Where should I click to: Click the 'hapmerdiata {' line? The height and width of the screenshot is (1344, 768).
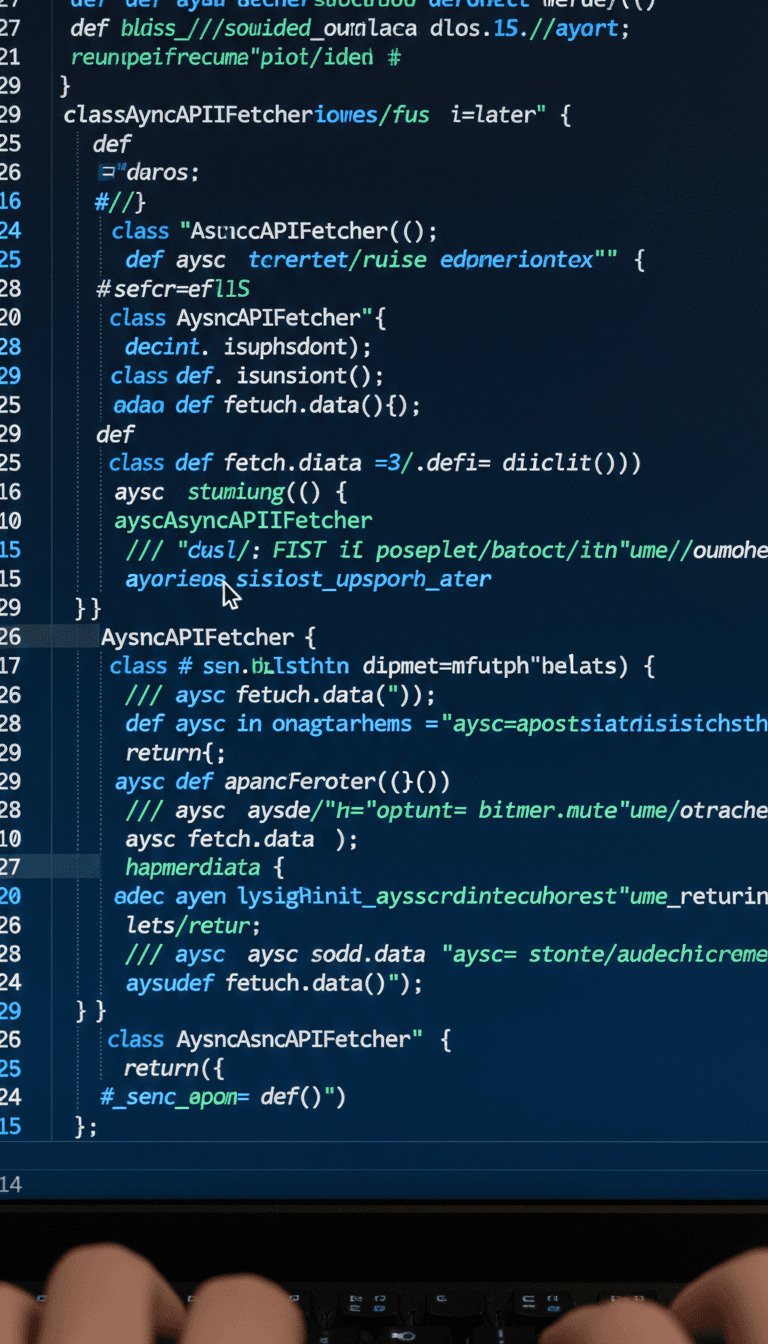click(x=205, y=868)
